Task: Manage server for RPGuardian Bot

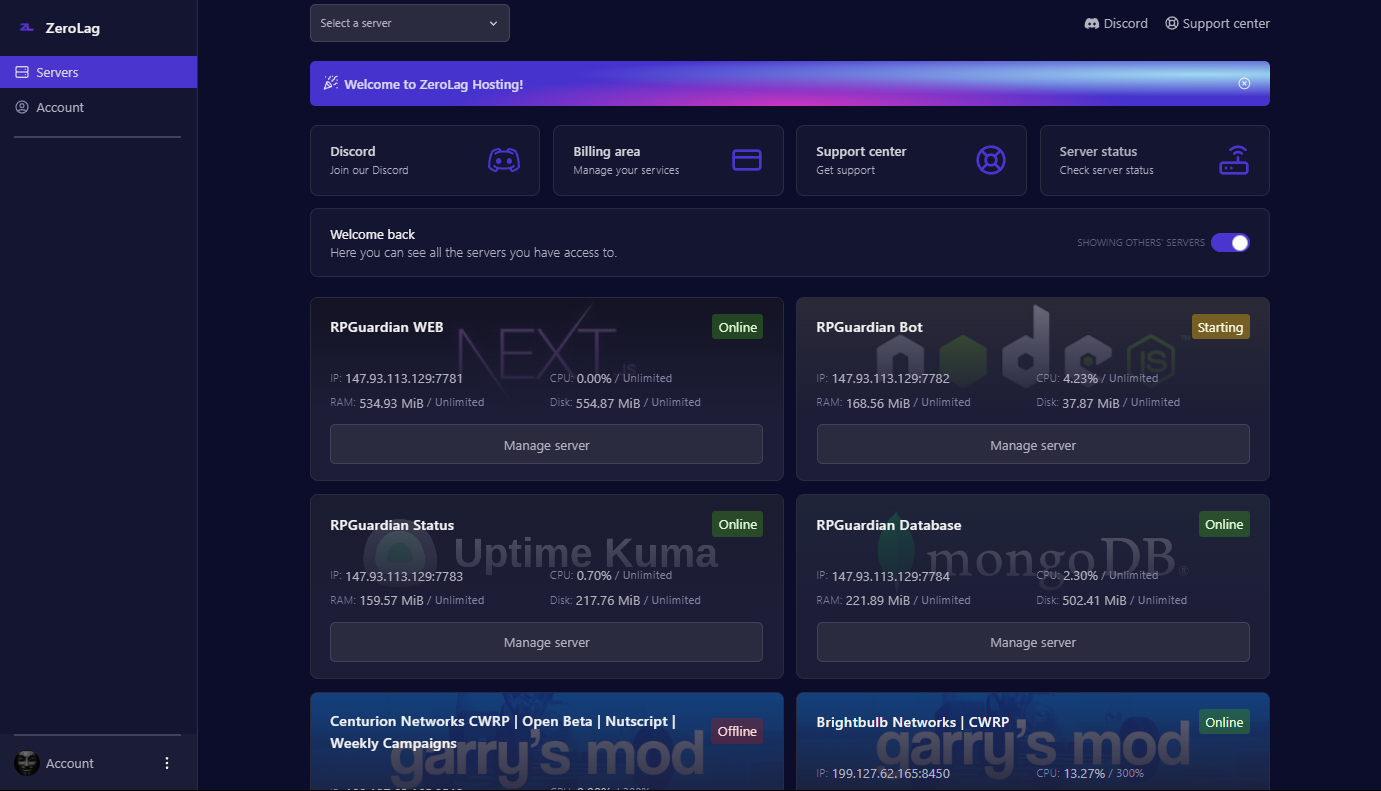Action: 1033,444
